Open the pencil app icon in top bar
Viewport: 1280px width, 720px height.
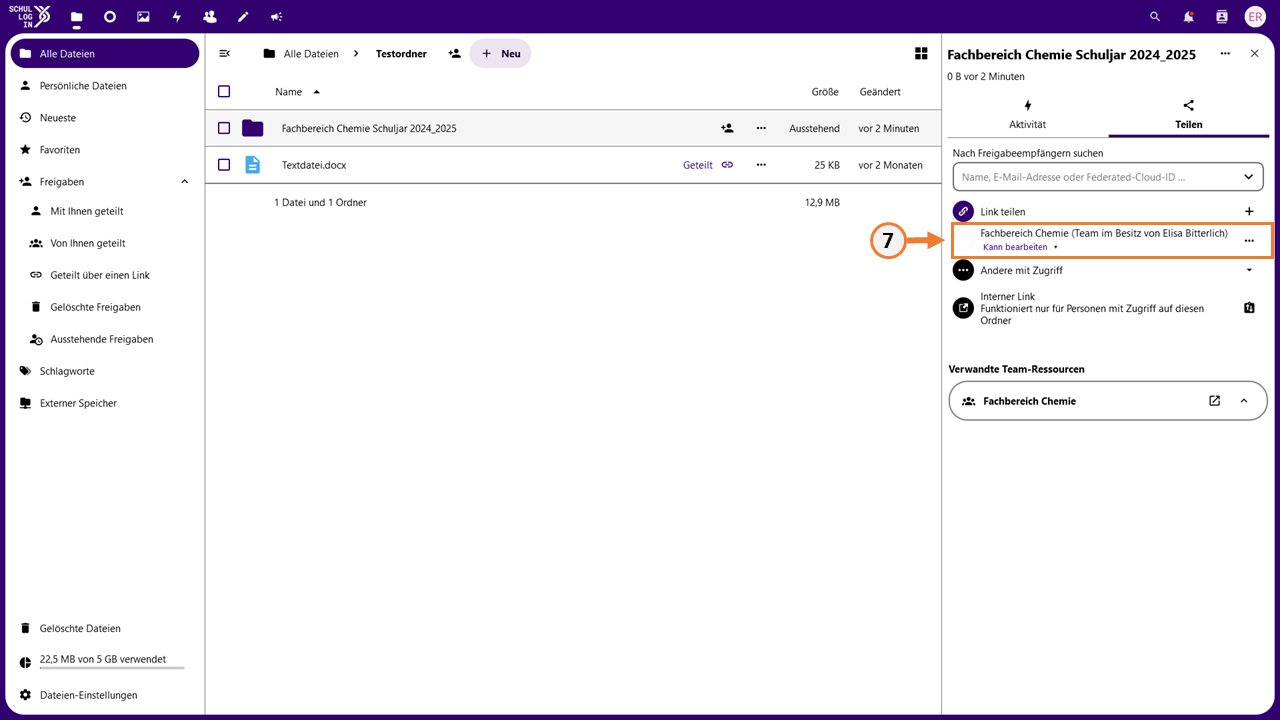pos(243,17)
